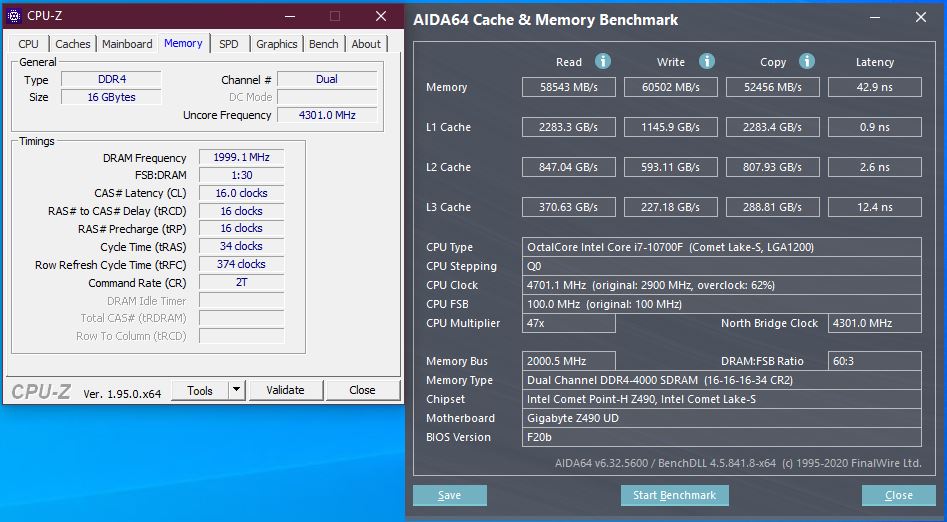Click the L2 Cache Write 593.11 GB/s value
Image resolution: width=947 pixels, height=522 pixels.
pyautogui.click(x=671, y=167)
